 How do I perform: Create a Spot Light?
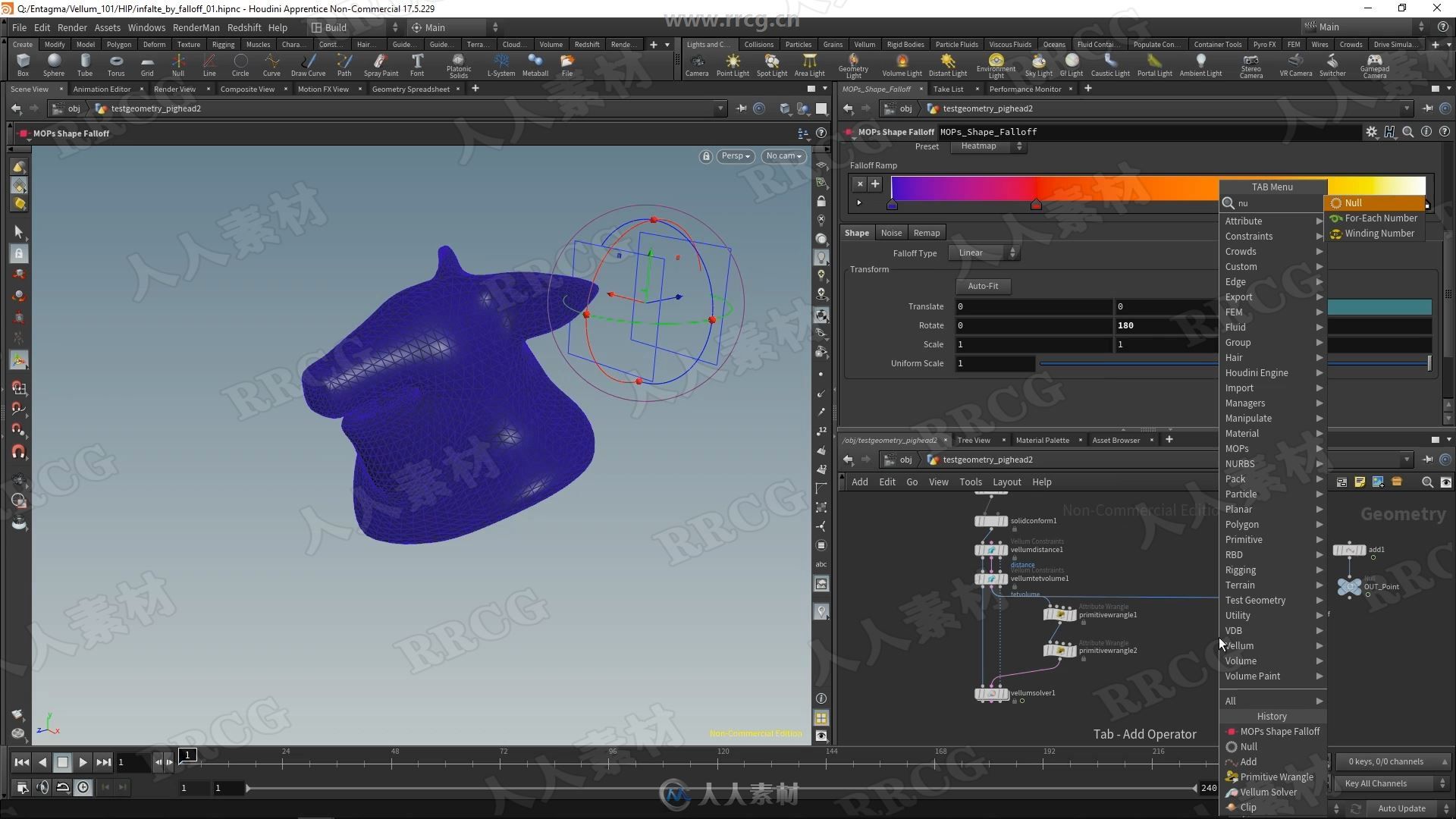[x=772, y=64]
